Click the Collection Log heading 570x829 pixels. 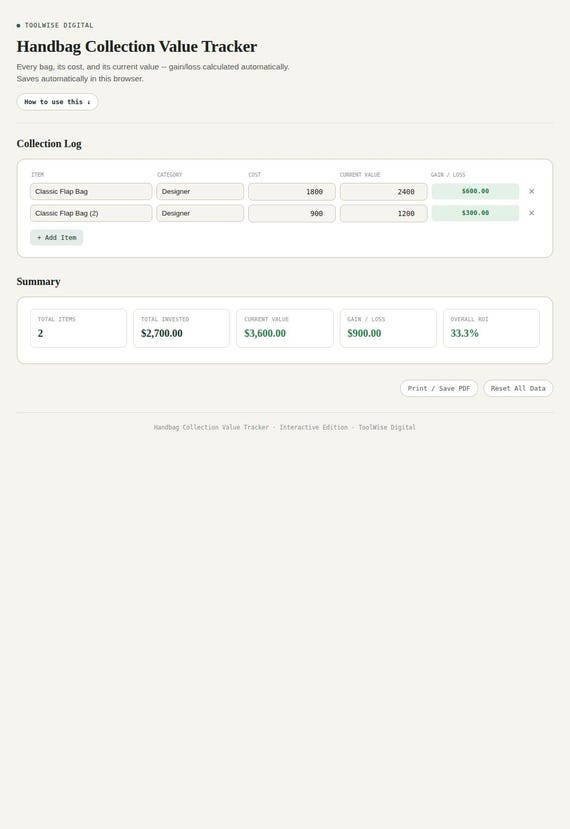pos(49,144)
